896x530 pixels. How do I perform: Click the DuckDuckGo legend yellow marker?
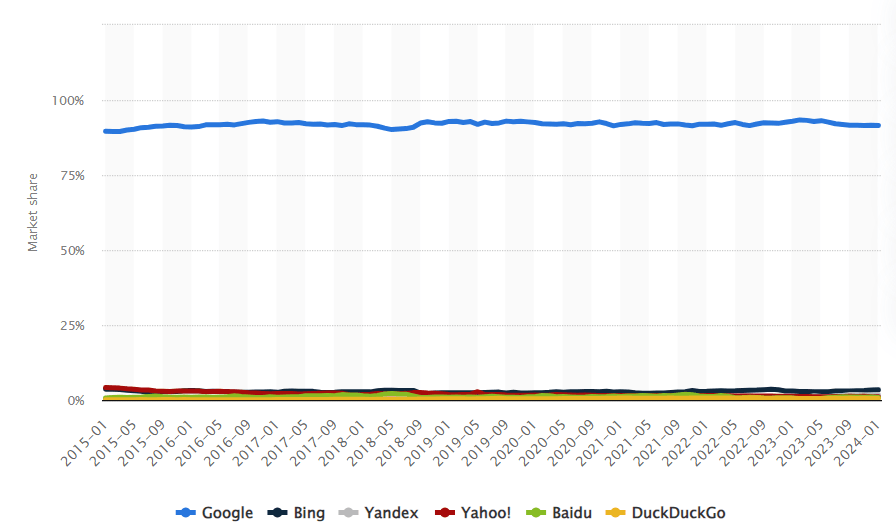click(x=617, y=513)
